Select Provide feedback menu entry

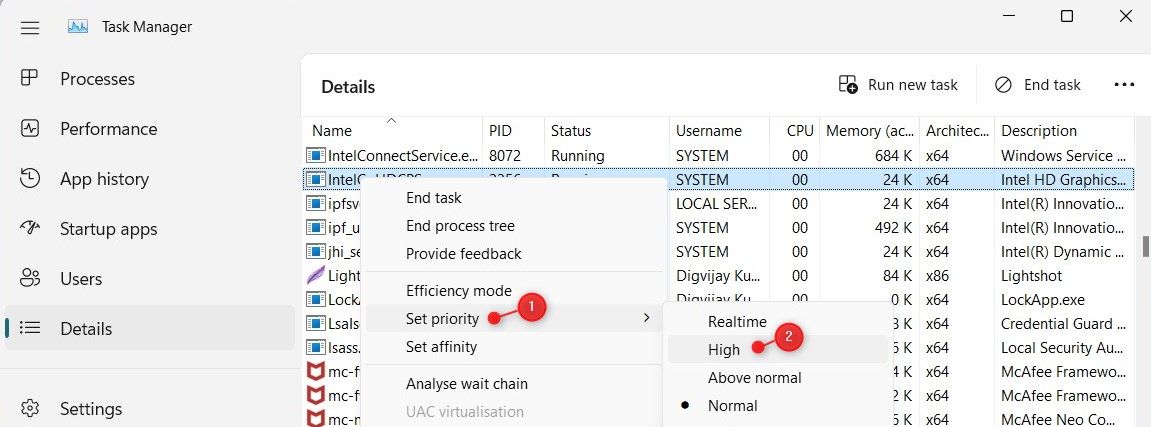point(512,254)
